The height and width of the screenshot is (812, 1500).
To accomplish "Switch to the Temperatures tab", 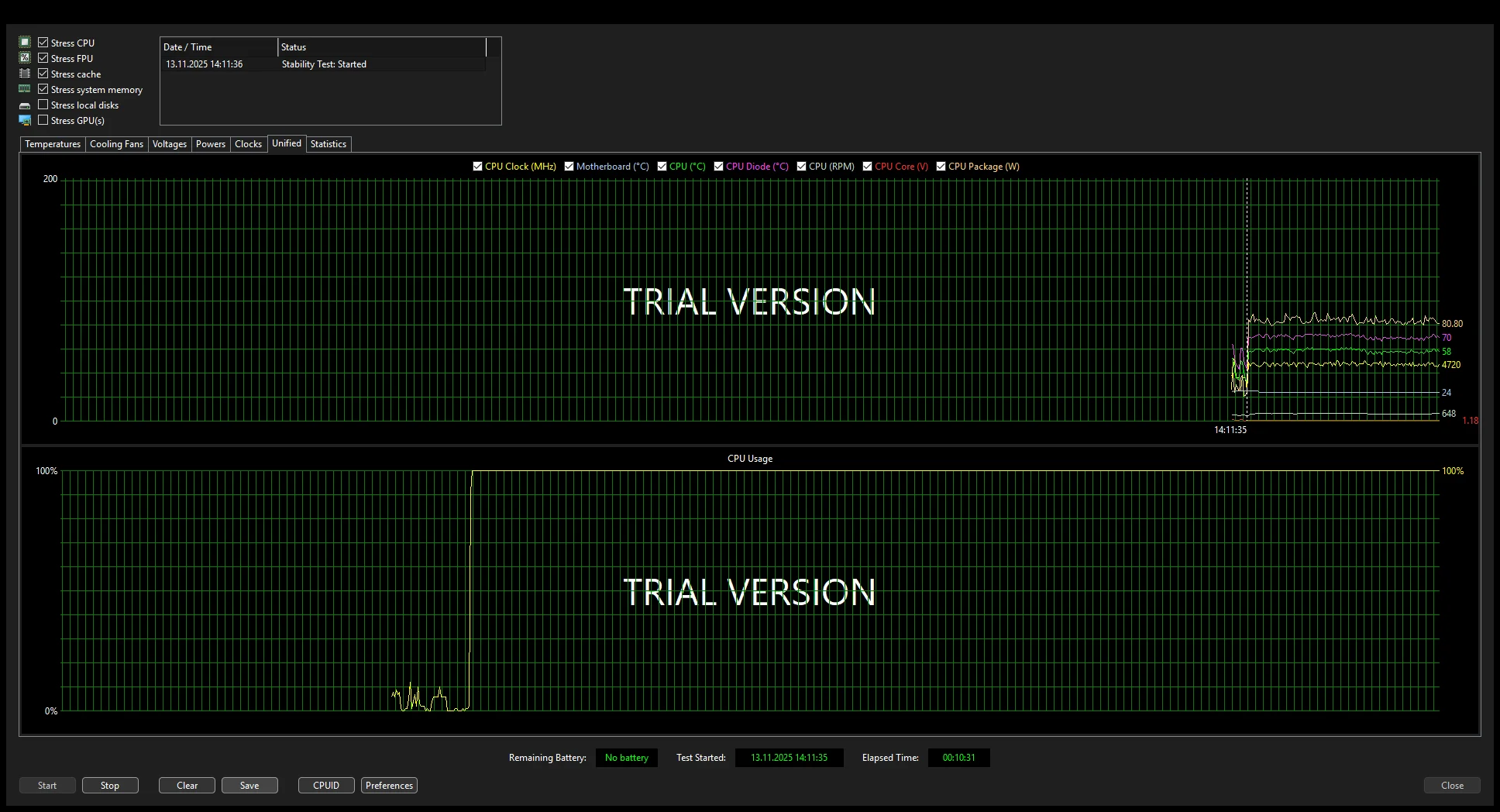I will click(53, 144).
